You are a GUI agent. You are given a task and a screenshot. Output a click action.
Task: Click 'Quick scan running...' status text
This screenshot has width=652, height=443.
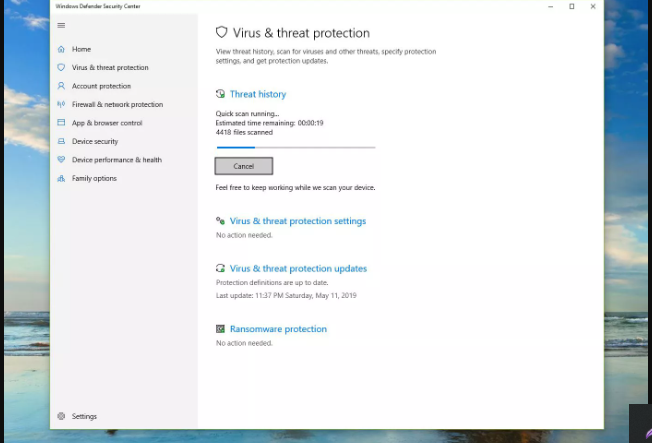click(x=247, y=114)
